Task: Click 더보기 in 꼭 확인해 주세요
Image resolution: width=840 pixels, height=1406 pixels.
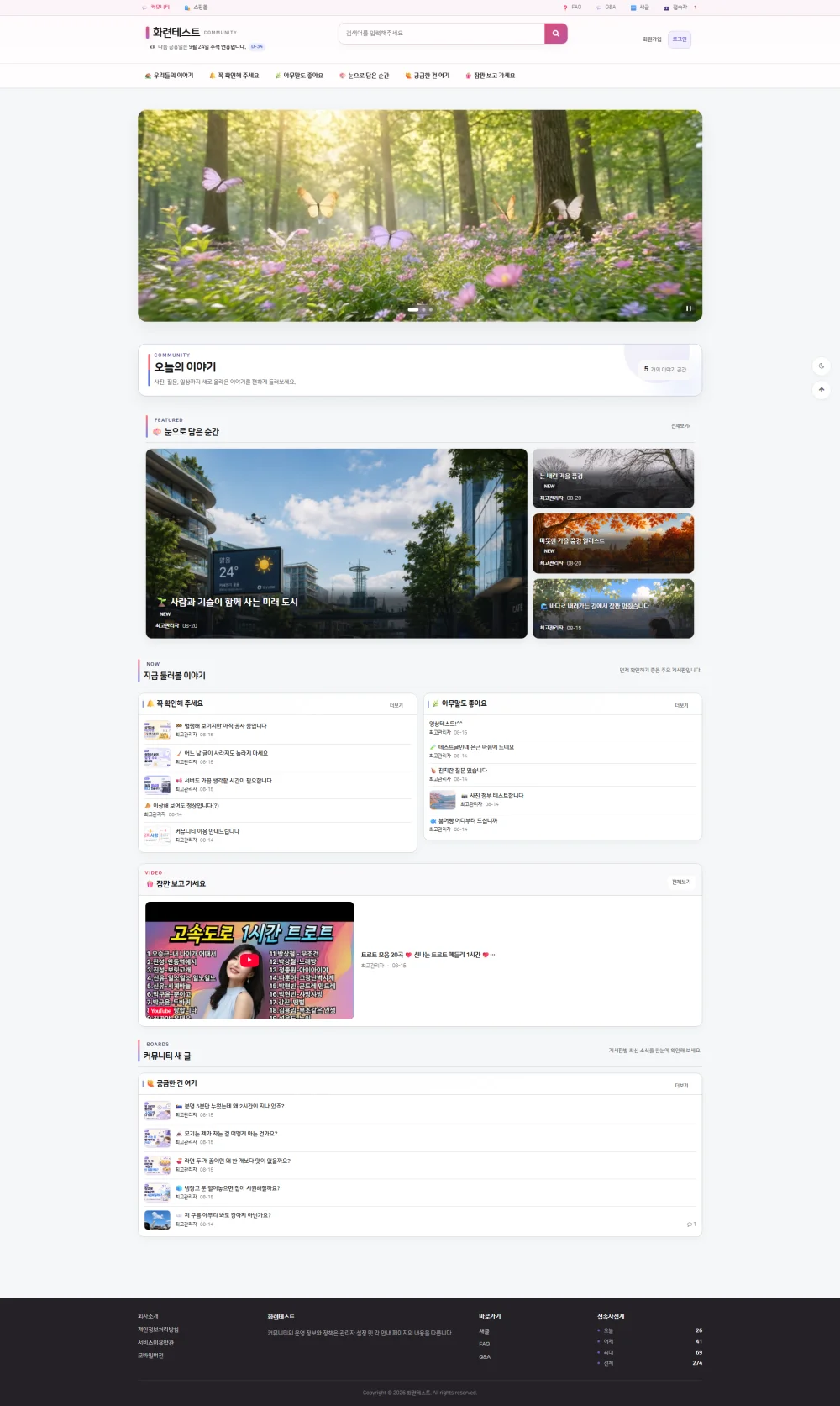Action: pyautogui.click(x=396, y=705)
